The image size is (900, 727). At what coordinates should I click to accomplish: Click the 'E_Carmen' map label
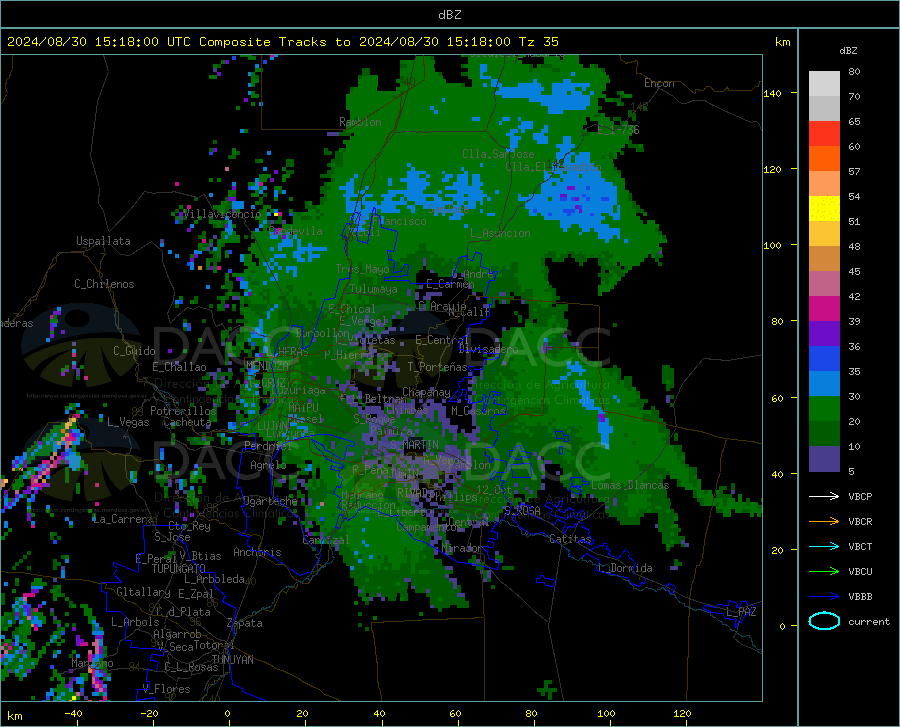(x=450, y=284)
